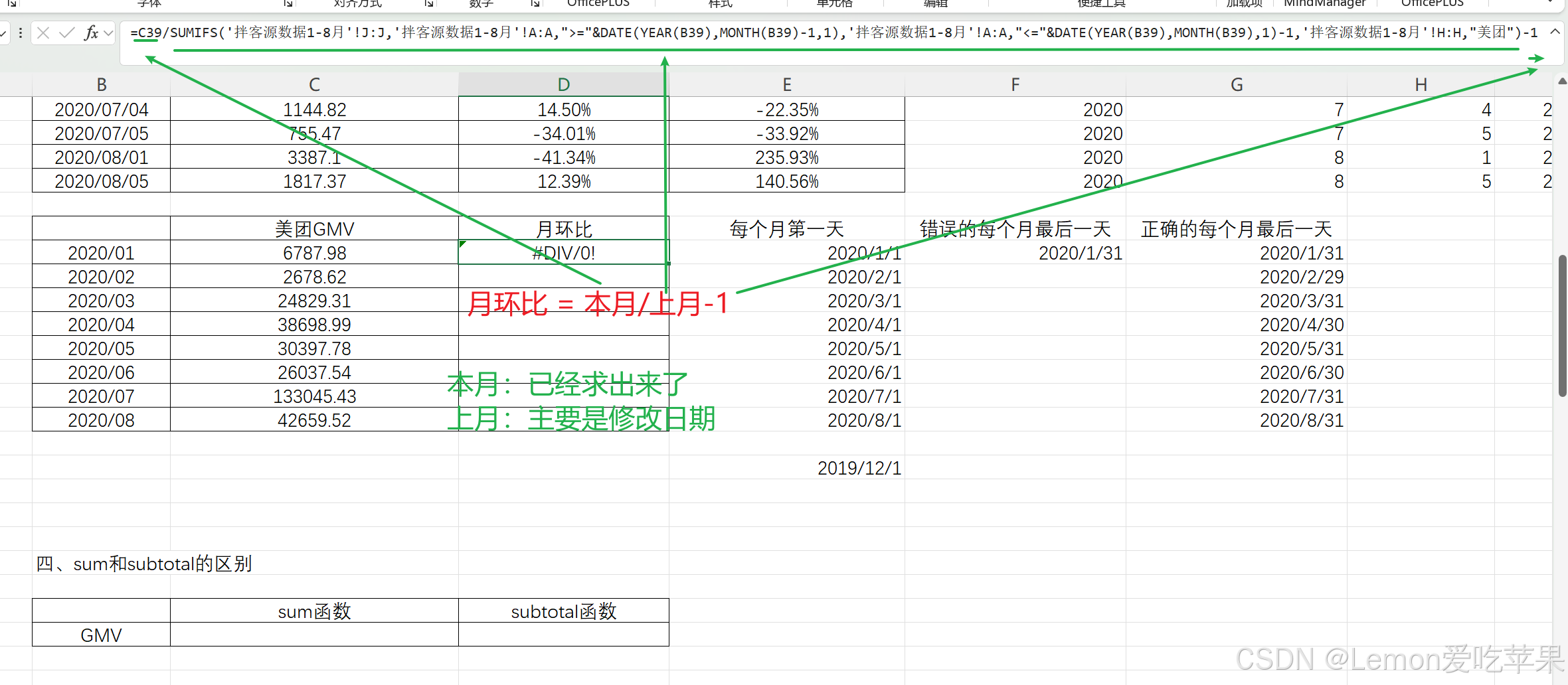Confirm the formula with the checkmark icon
Image resolution: width=1568 pixels, height=685 pixels.
pyautogui.click(x=66, y=33)
